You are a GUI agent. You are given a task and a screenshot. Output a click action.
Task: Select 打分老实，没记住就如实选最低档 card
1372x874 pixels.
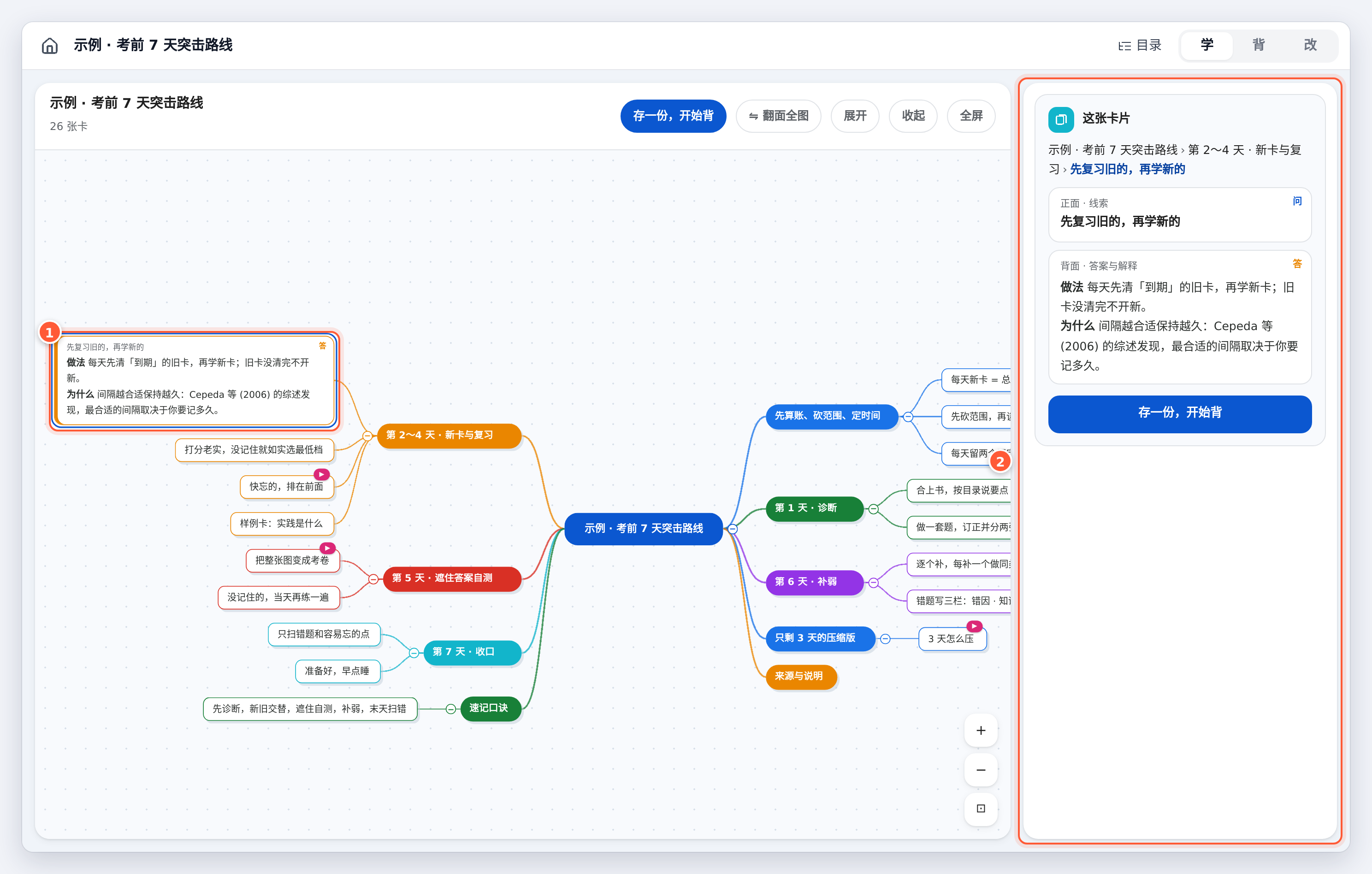[x=254, y=449]
